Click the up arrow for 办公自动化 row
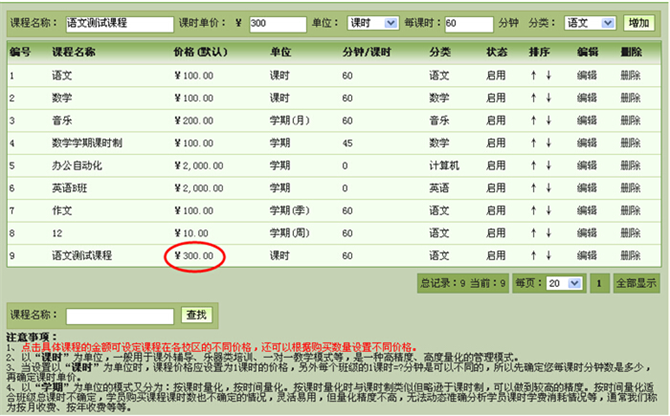The height and width of the screenshot is (416, 670). (x=534, y=165)
